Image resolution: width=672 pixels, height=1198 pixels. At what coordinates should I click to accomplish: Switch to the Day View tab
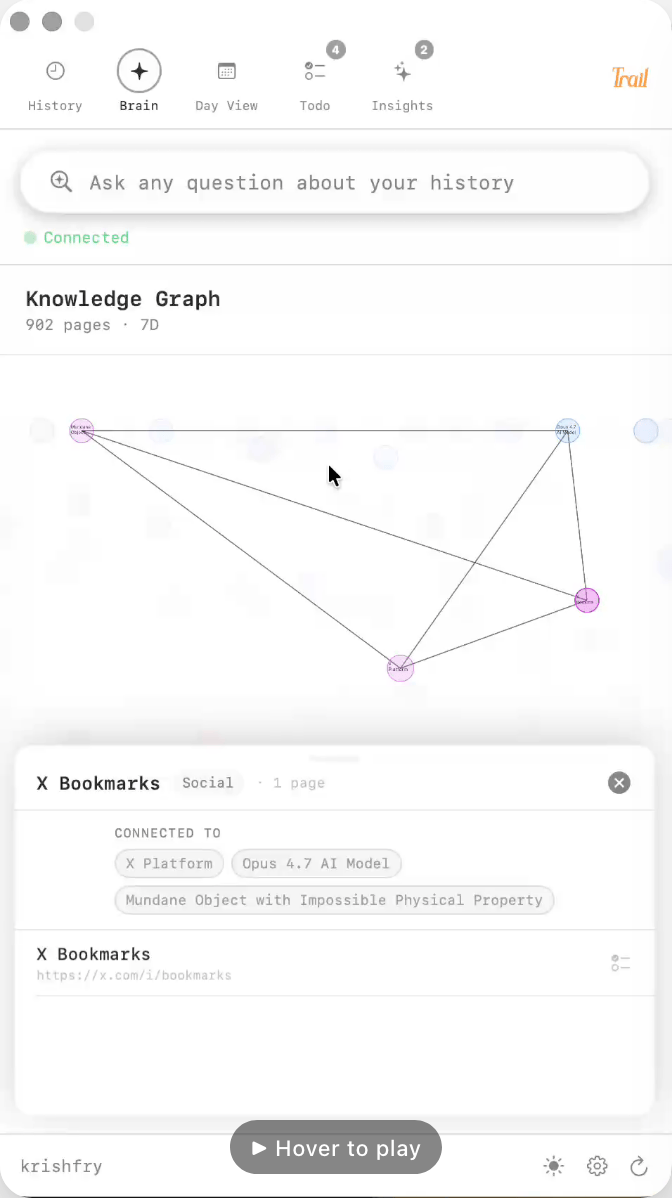point(226,86)
